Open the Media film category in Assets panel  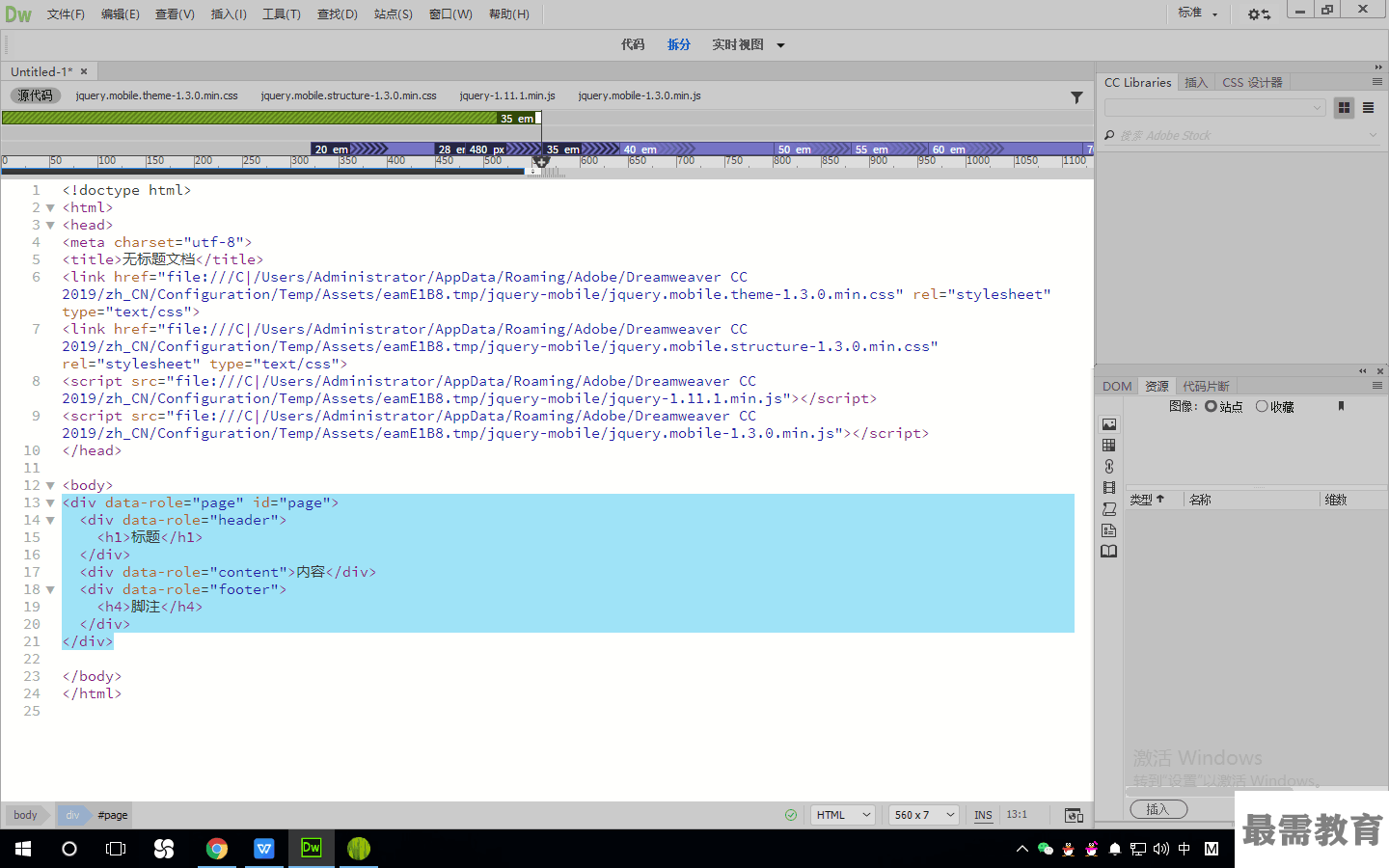click(1109, 488)
